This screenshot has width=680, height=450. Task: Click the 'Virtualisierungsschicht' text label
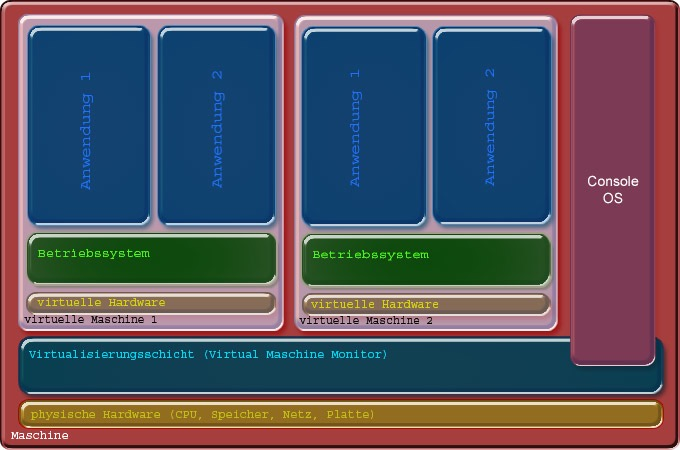pyautogui.click(x=113, y=354)
